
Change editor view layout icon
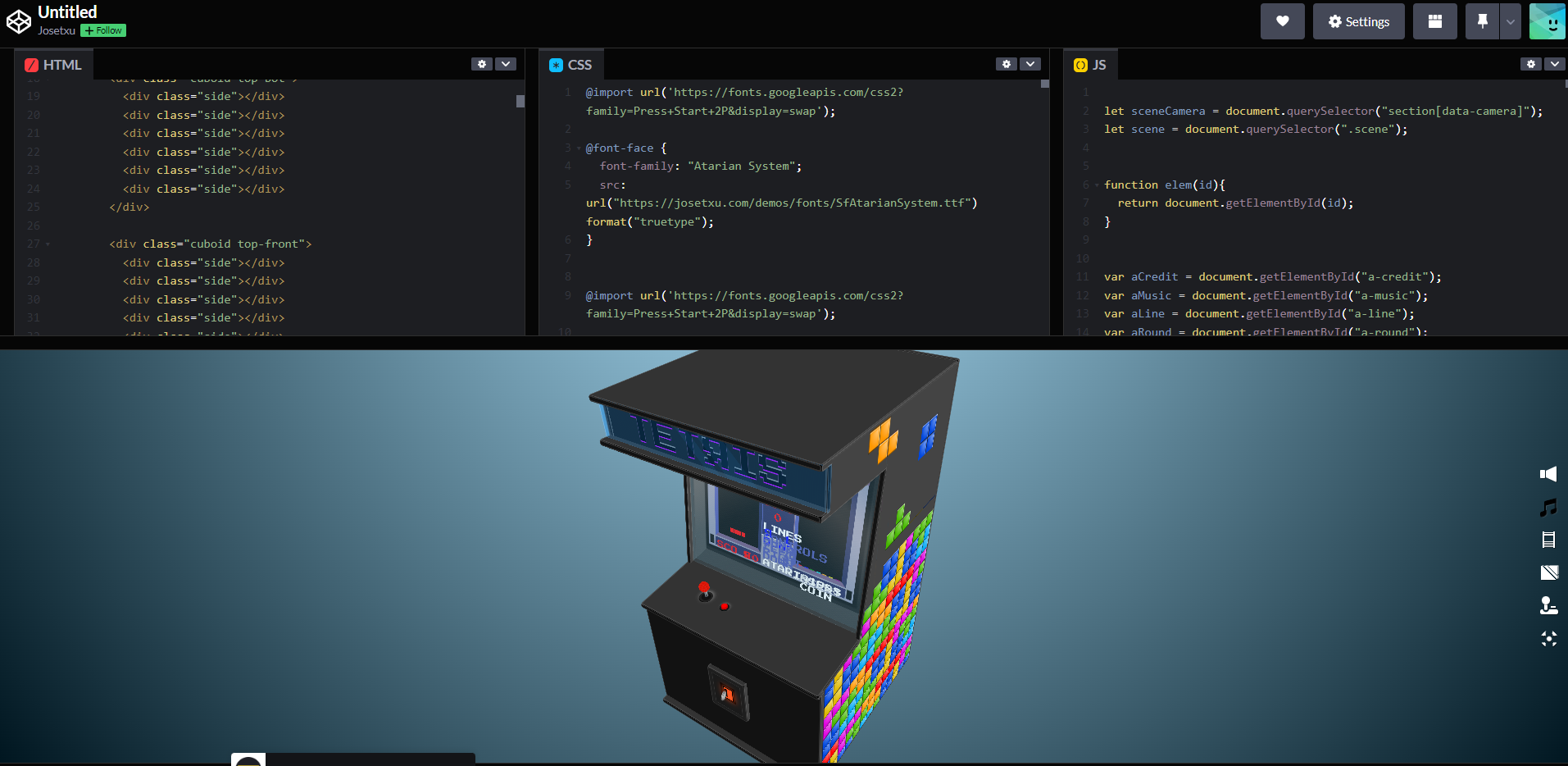[1435, 21]
